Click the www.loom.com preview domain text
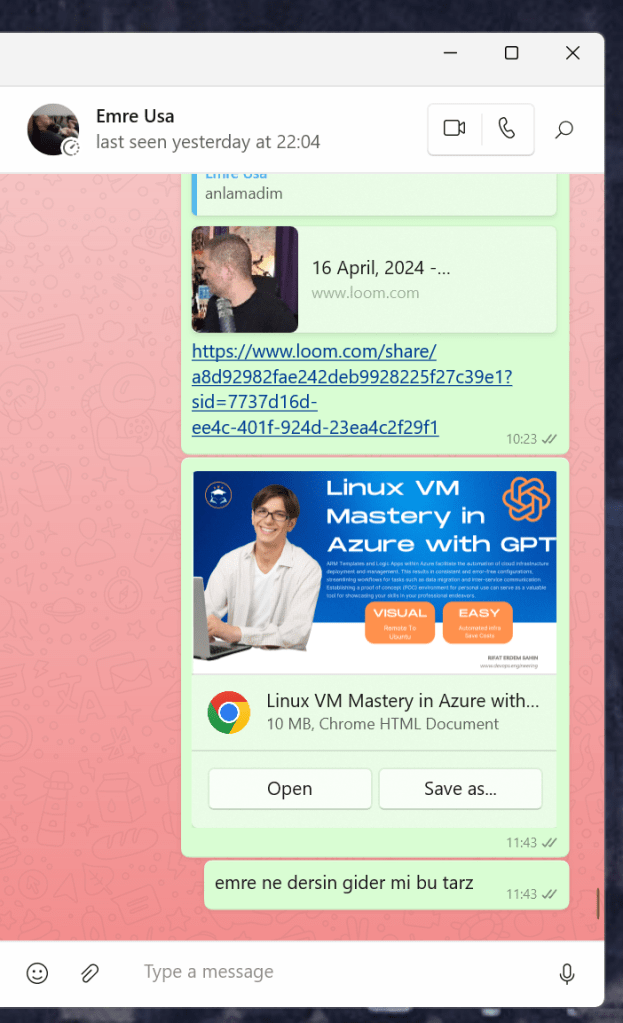The width and height of the screenshot is (623, 1023). (x=365, y=293)
